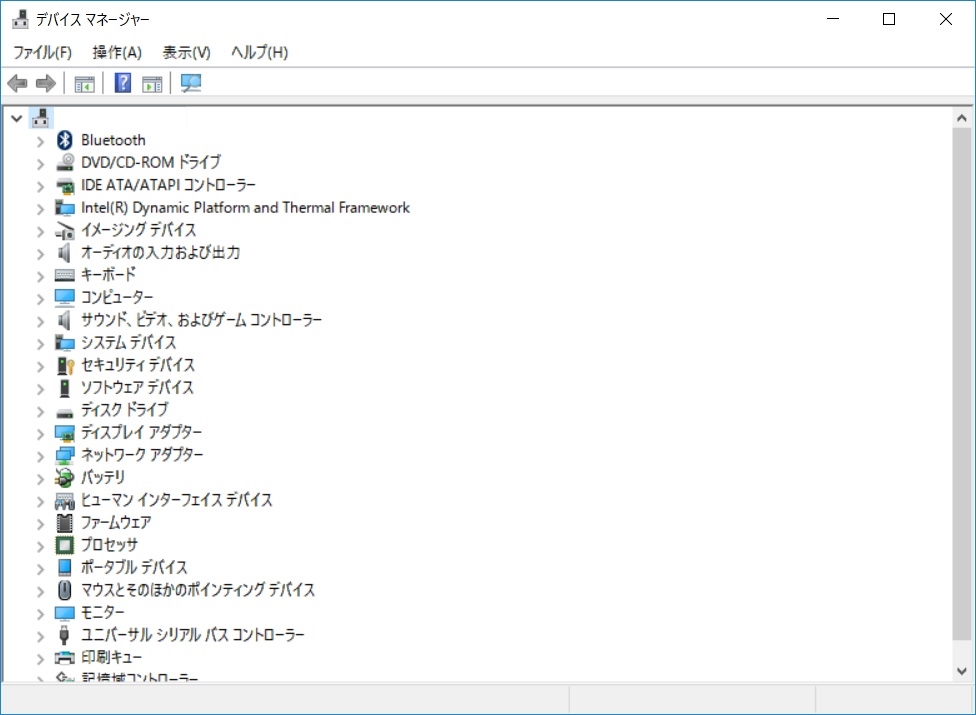Image resolution: width=976 pixels, height=715 pixels.
Task: Select the モニター label
Action: 103,612
